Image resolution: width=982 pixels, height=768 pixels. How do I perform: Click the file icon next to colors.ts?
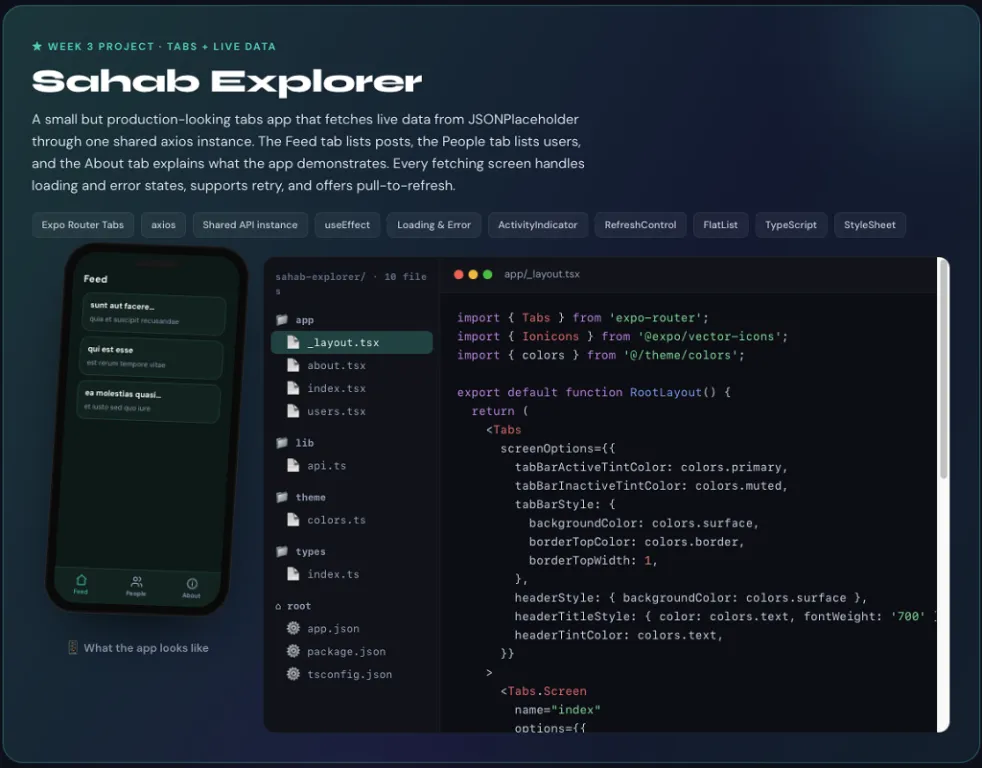pyautogui.click(x=293, y=519)
